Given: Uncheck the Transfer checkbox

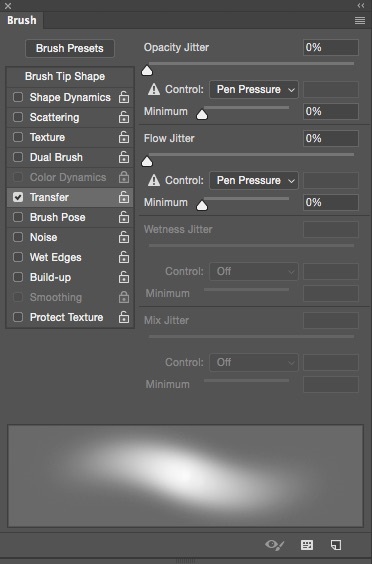Looking at the screenshot, I should click(18, 197).
